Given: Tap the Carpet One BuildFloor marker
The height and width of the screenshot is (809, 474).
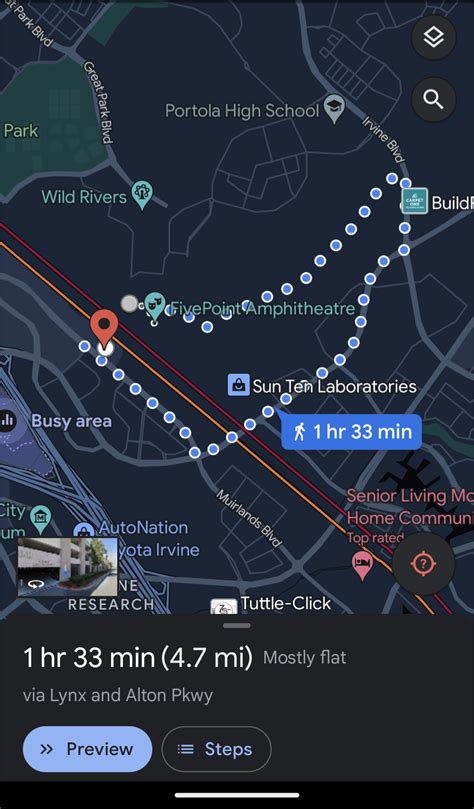Looking at the screenshot, I should click(x=415, y=201).
